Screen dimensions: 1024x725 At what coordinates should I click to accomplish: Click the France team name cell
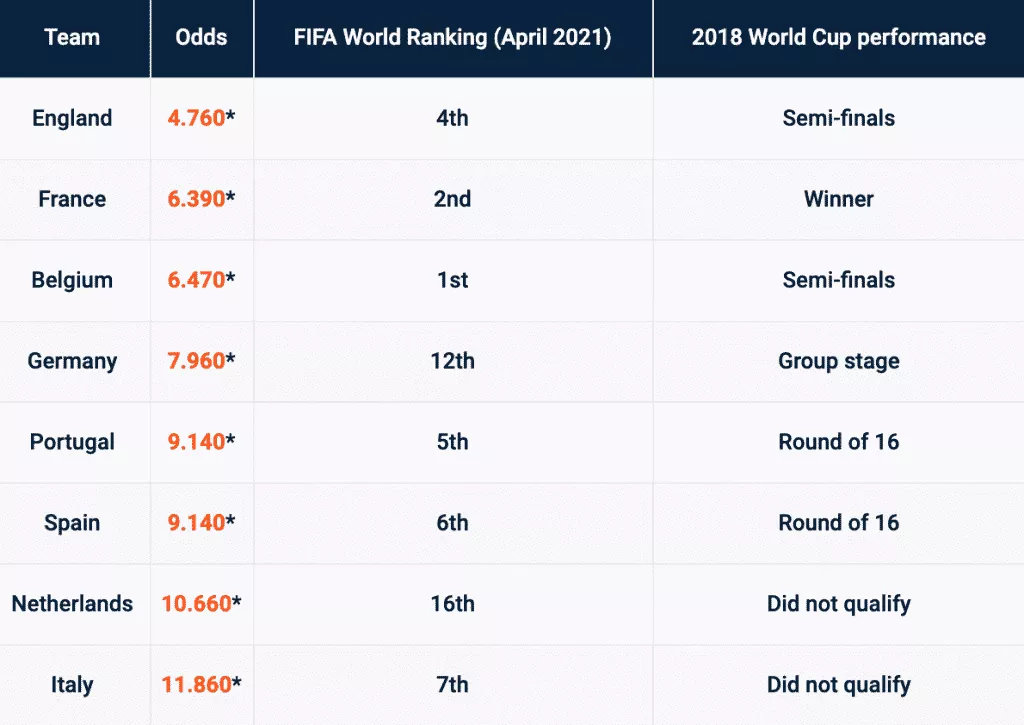point(72,199)
